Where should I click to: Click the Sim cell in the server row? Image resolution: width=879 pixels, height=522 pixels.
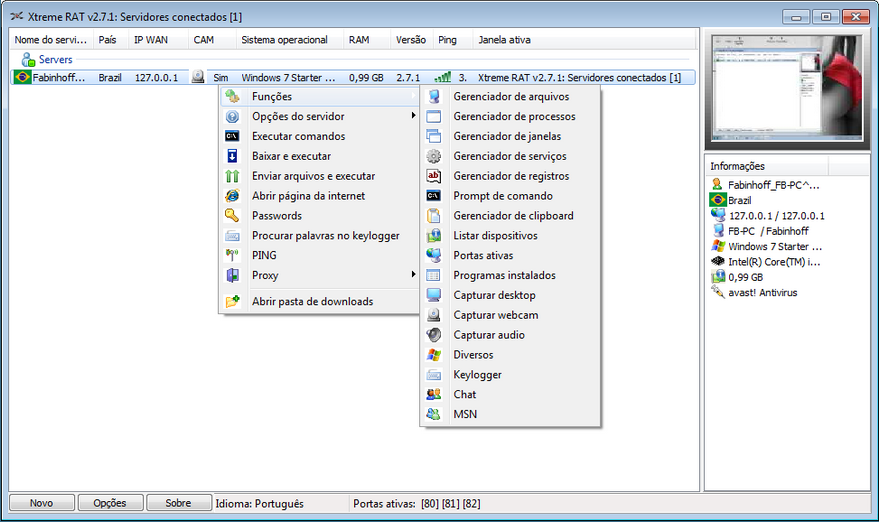pos(221,77)
